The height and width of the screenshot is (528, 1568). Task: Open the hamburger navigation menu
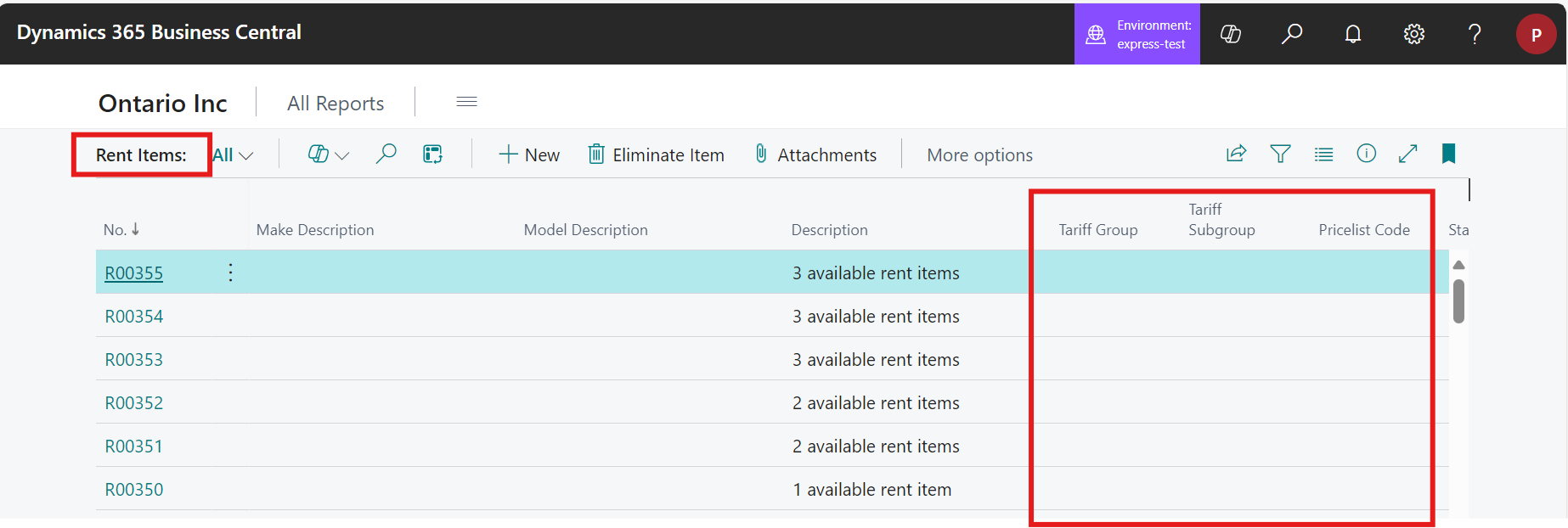pos(466,102)
